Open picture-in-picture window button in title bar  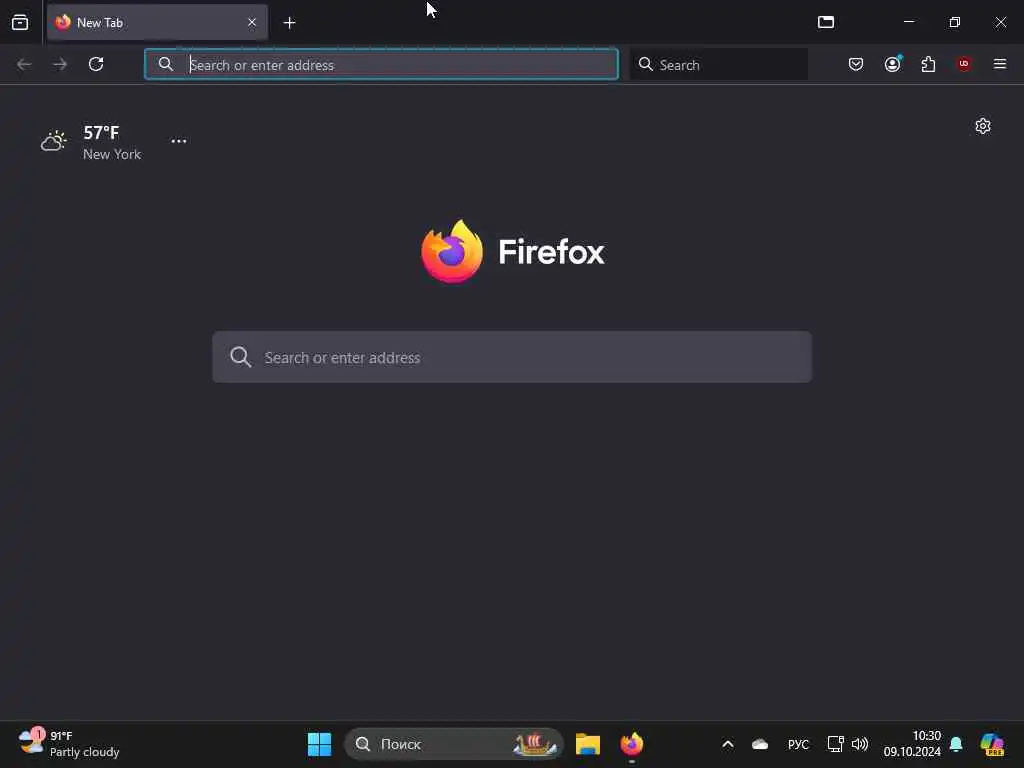(x=826, y=22)
